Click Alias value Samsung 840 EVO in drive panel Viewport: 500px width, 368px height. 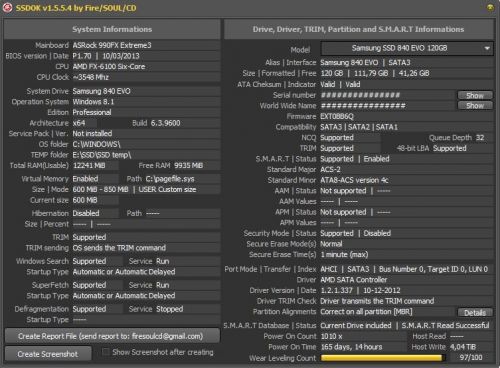pos(349,63)
